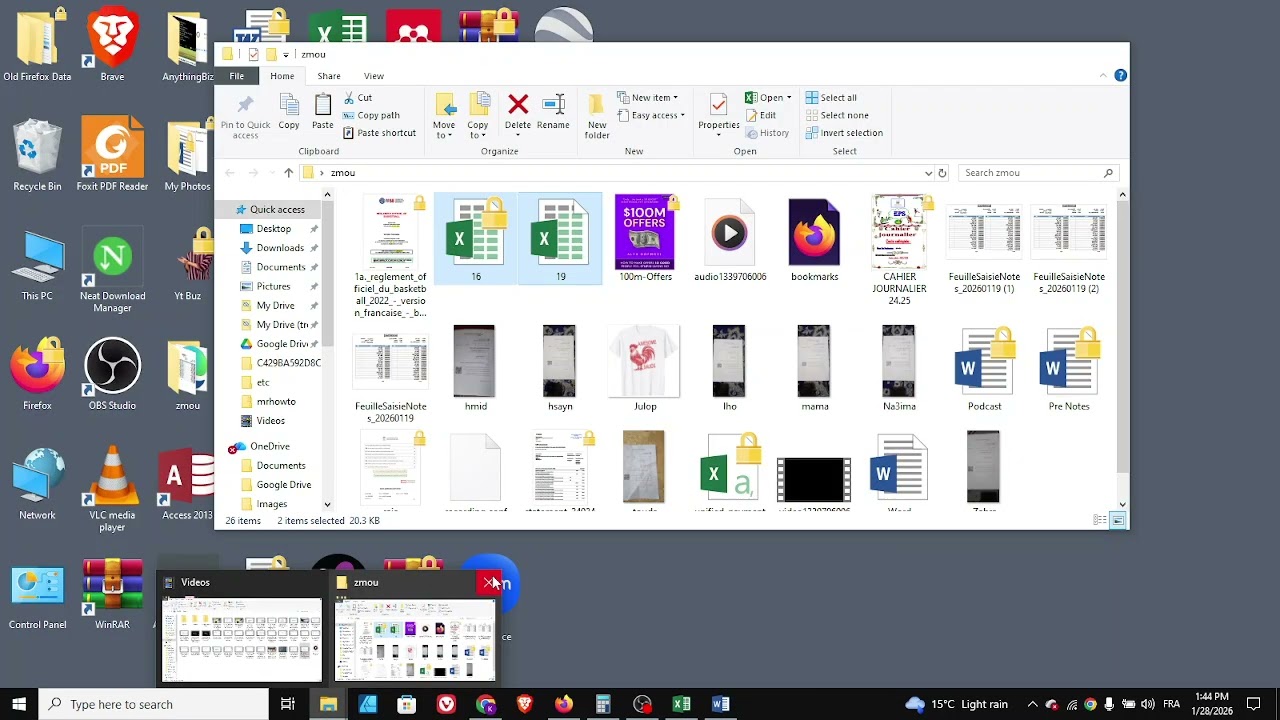Click the red X Delete icon
Screen dimensions: 1280x720
tap(518, 104)
